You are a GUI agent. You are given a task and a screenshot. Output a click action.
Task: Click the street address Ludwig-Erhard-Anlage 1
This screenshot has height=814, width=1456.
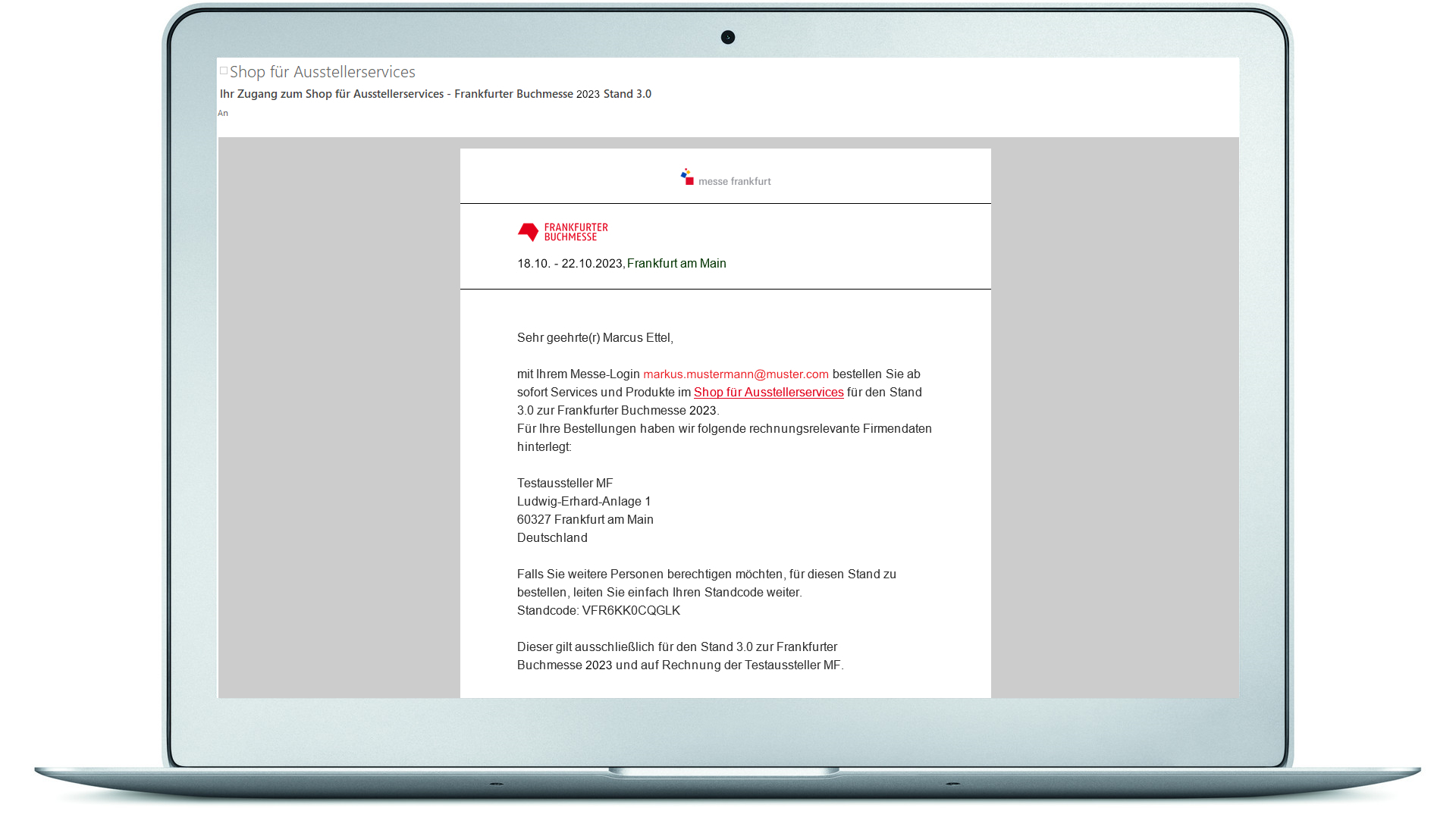click(584, 502)
